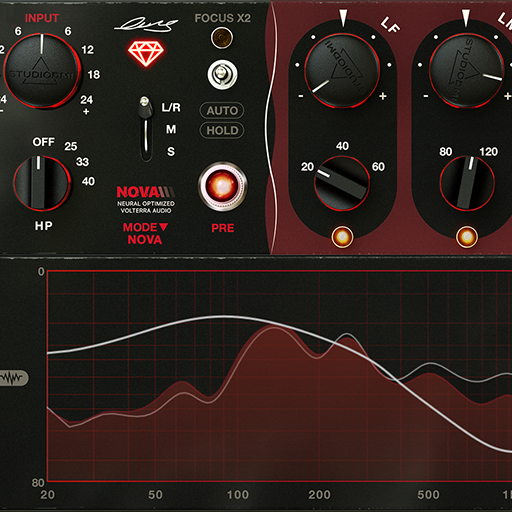512x512 pixels.
Task: Click the 100 Hz axis label
Action: click(x=238, y=495)
